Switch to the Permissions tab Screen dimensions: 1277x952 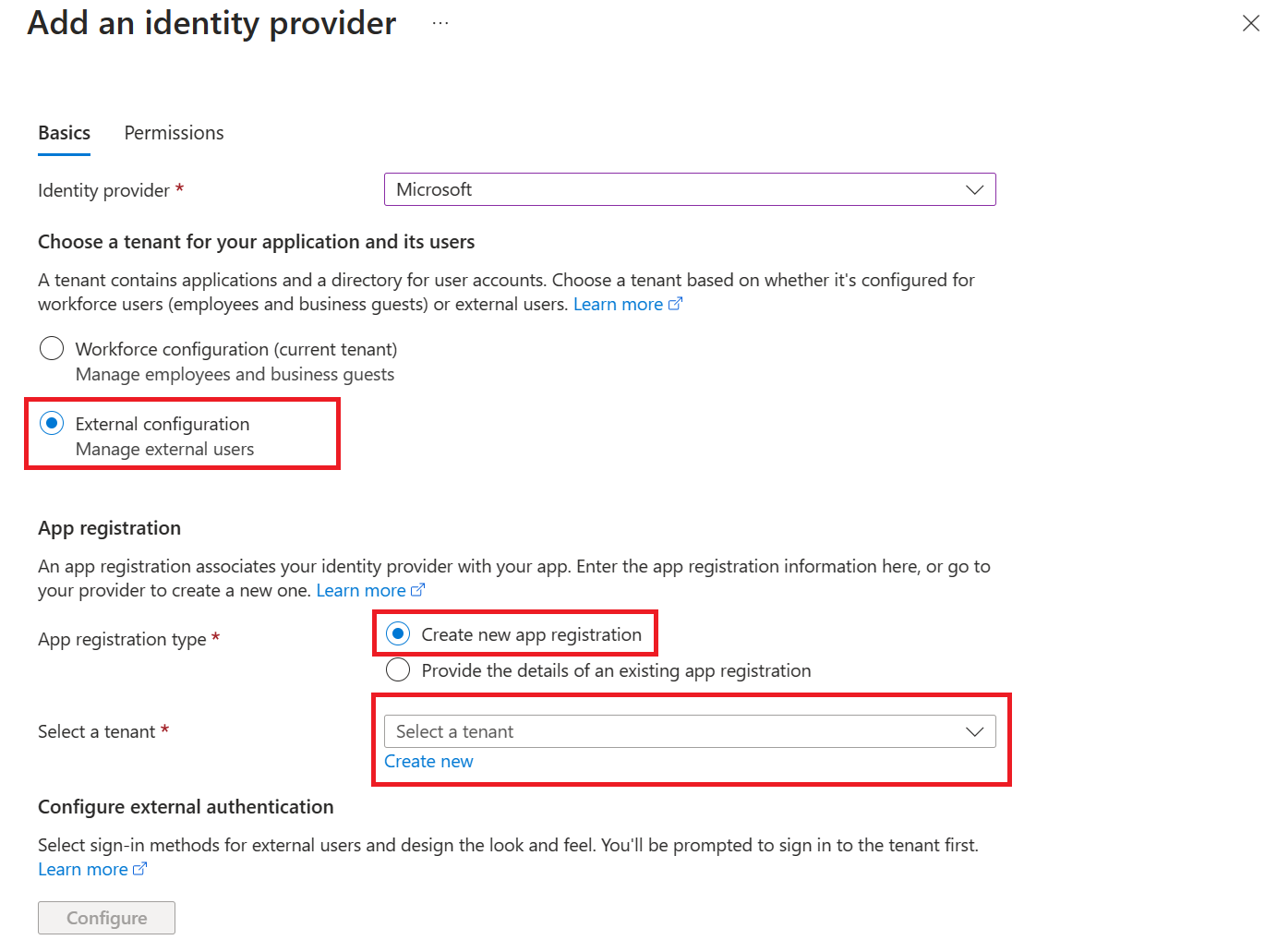click(x=174, y=132)
